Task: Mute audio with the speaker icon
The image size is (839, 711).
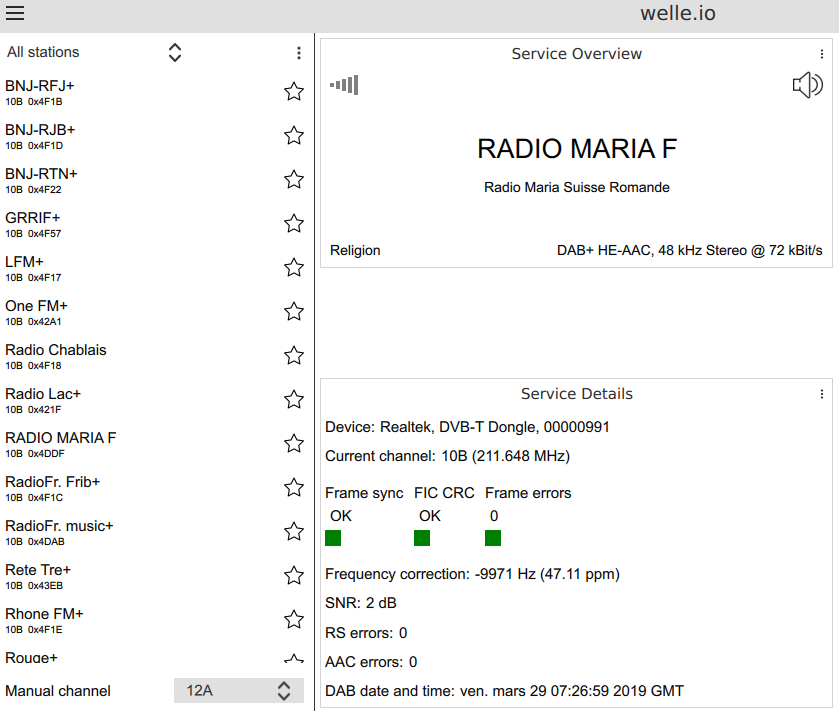Action: click(807, 85)
